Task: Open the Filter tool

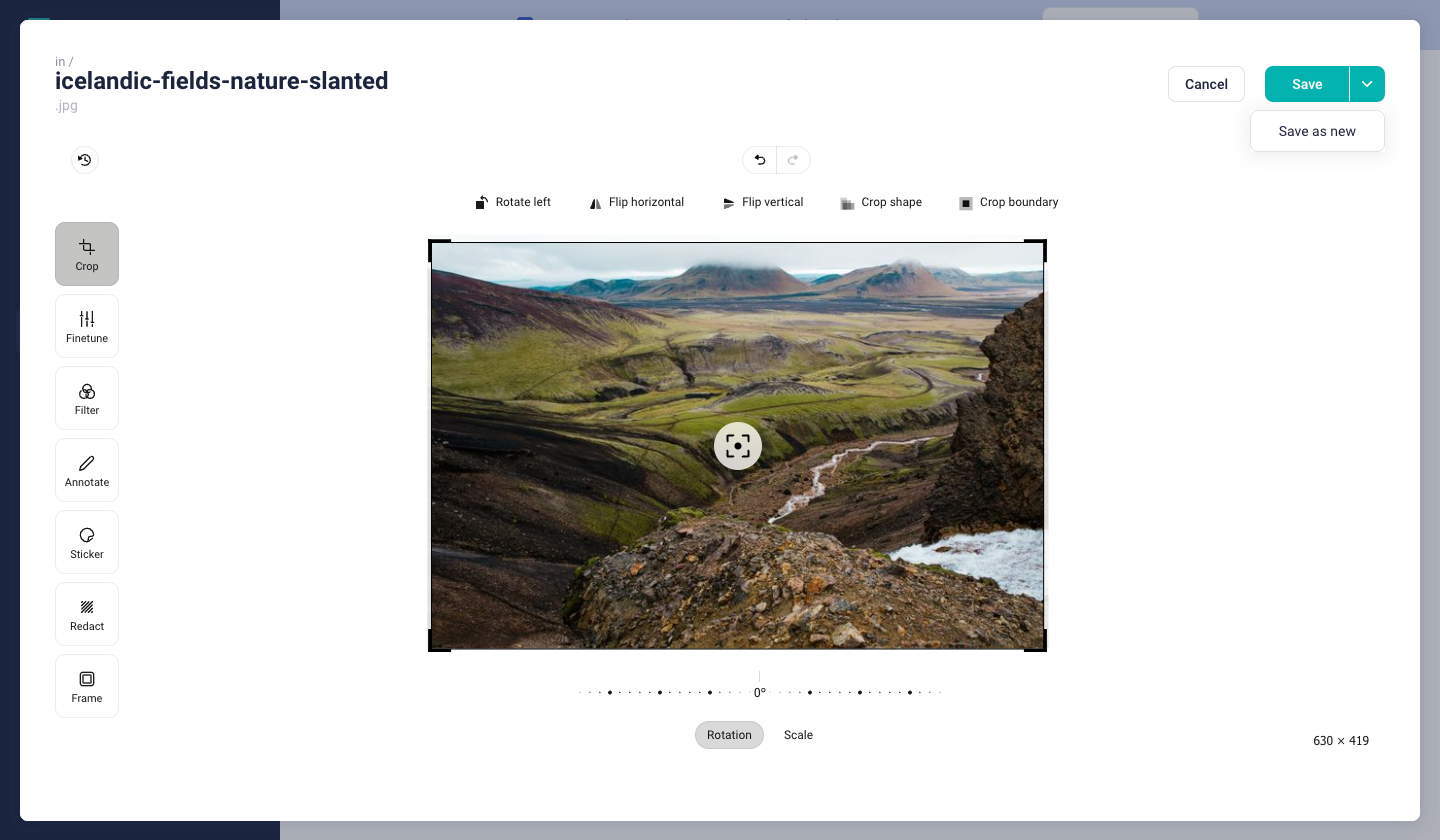Action: (x=87, y=398)
